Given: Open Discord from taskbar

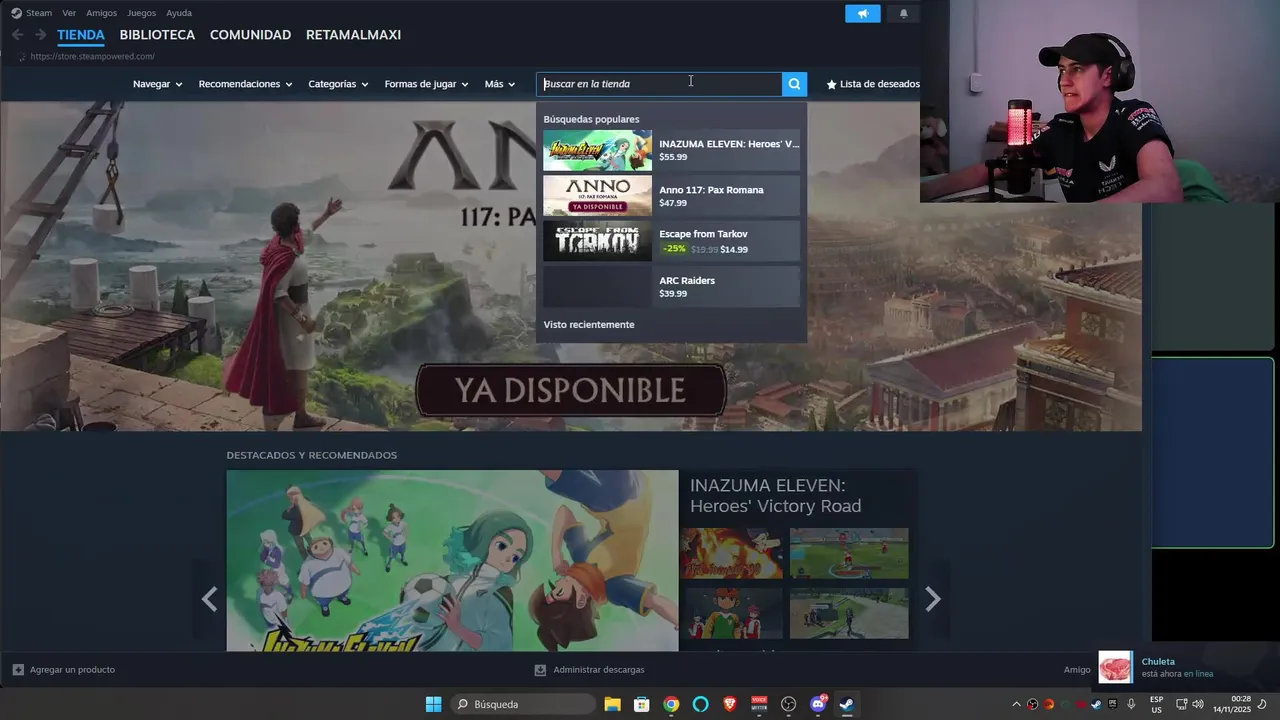Looking at the screenshot, I should [x=818, y=704].
